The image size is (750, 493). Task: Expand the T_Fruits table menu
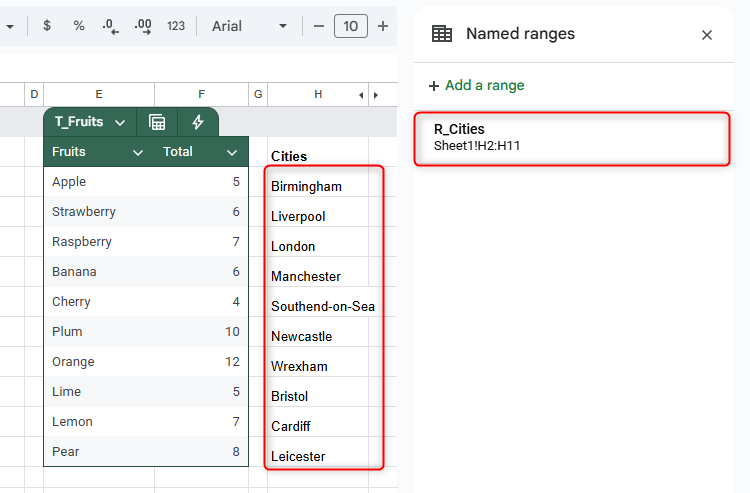pos(120,122)
